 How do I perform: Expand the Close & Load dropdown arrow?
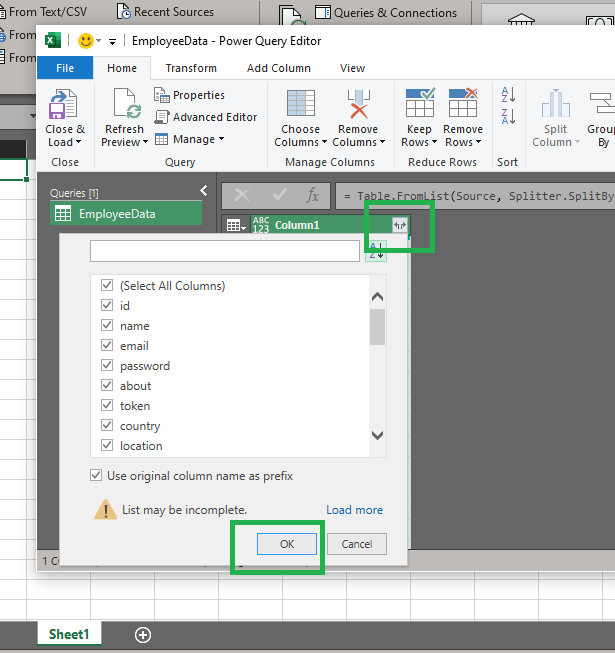point(78,142)
